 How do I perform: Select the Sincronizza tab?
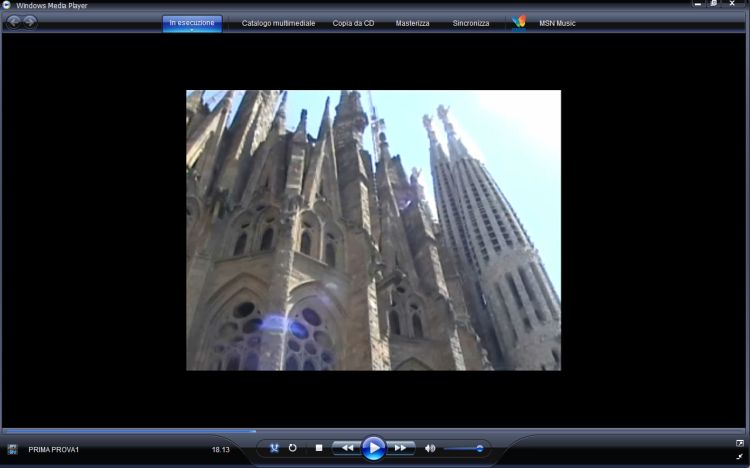point(471,23)
